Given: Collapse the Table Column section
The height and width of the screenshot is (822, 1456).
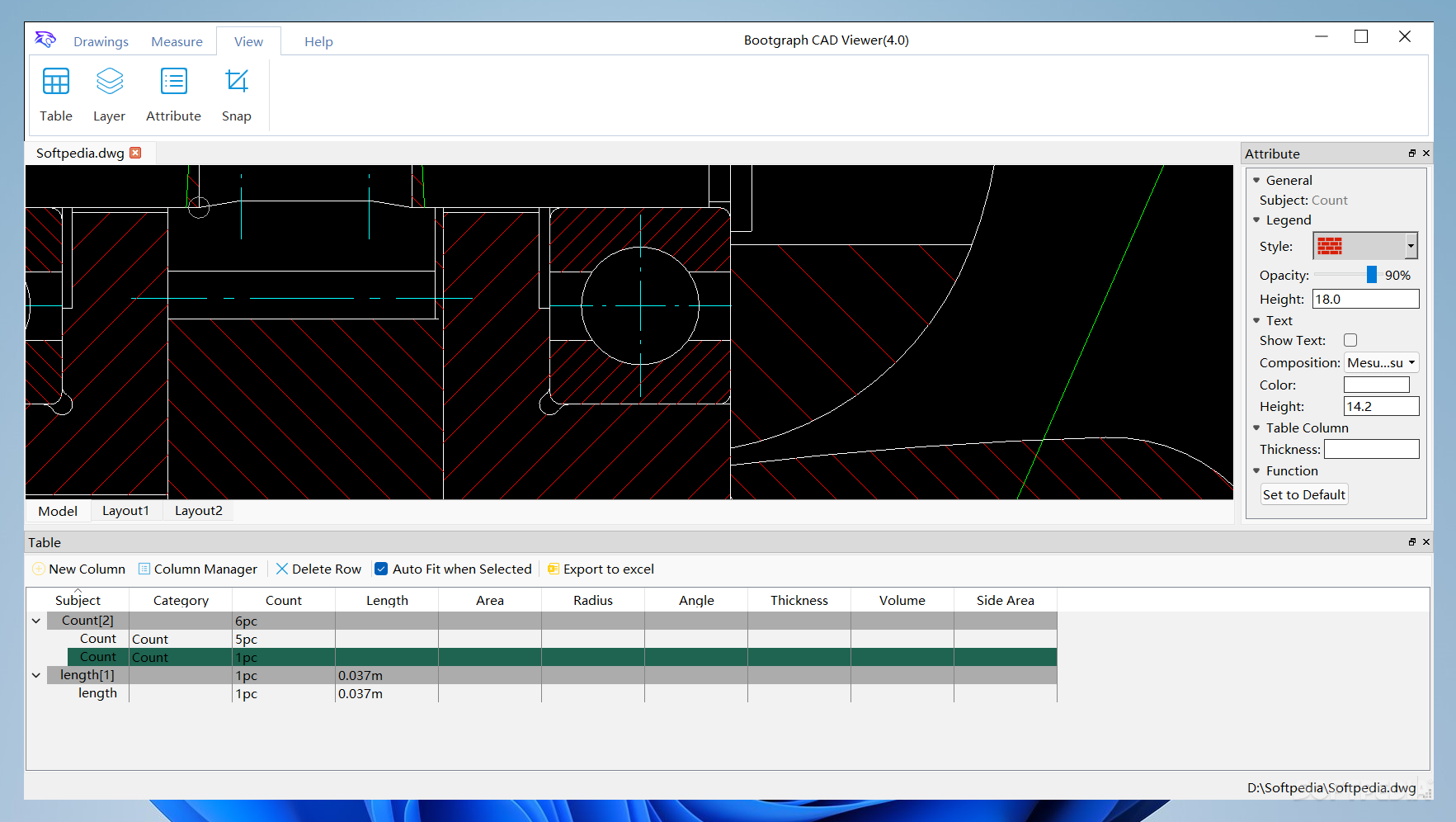Looking at the screenshot, I should point(1256,428).
